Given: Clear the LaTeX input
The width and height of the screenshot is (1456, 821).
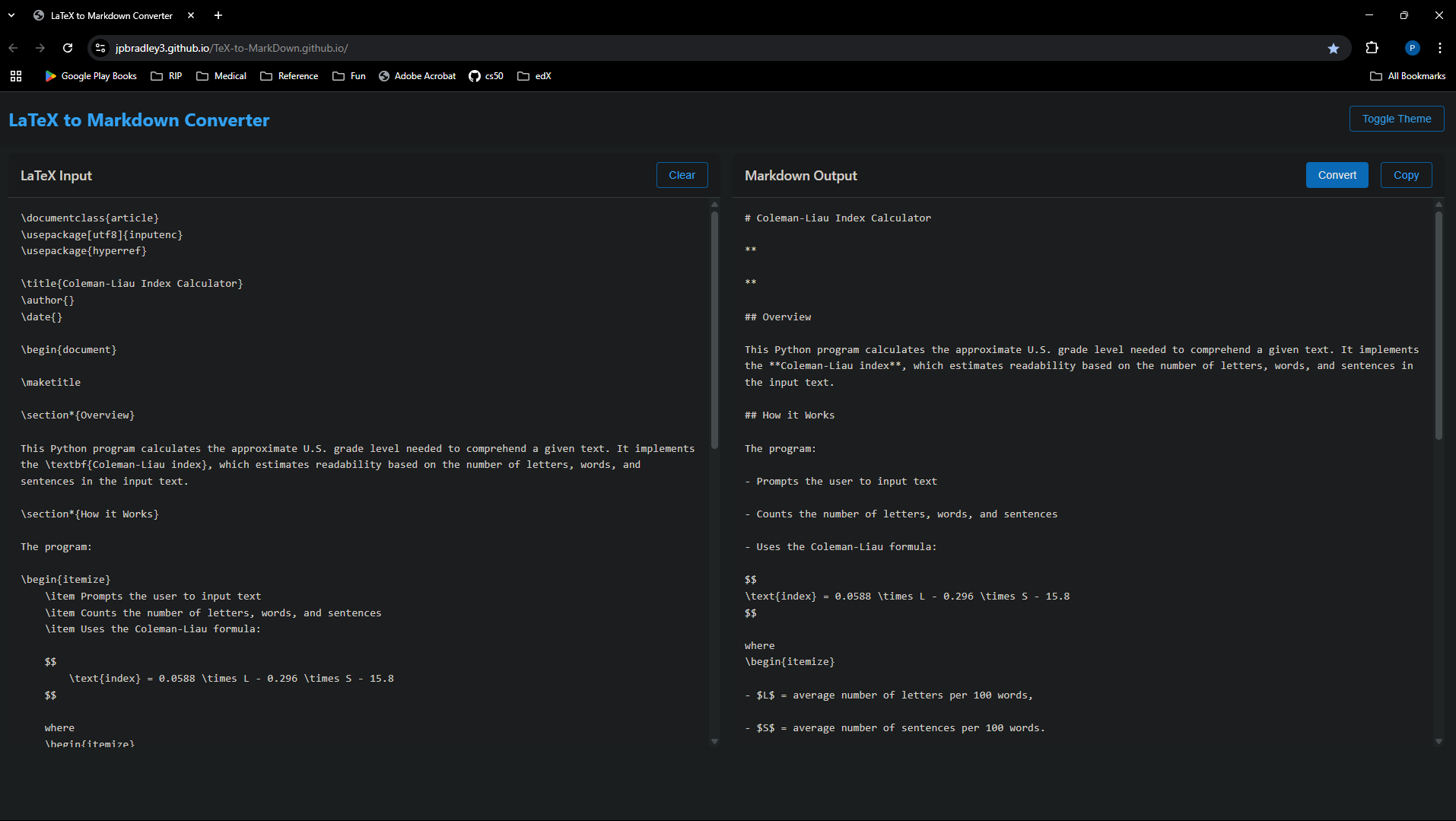Looking at the screenshot, I should (x=682, y=175).
